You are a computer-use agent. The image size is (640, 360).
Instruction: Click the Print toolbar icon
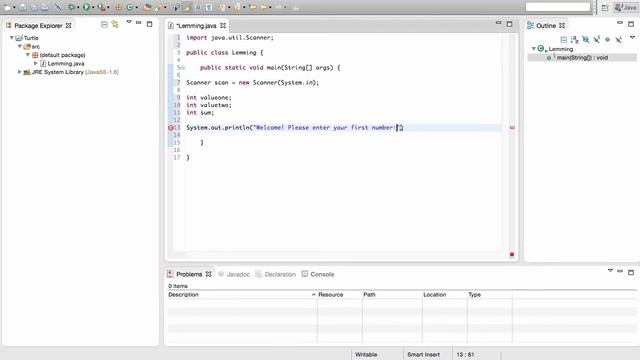(44, 7)
